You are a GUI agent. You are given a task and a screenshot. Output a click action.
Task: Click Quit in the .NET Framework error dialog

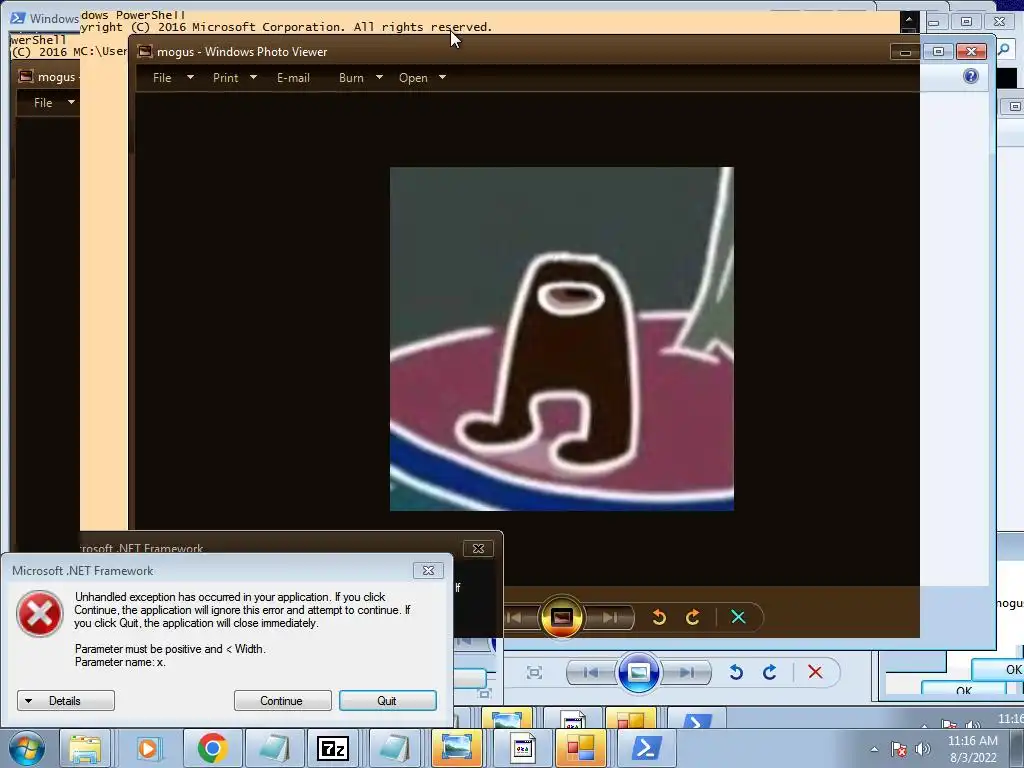coord(387,701)
